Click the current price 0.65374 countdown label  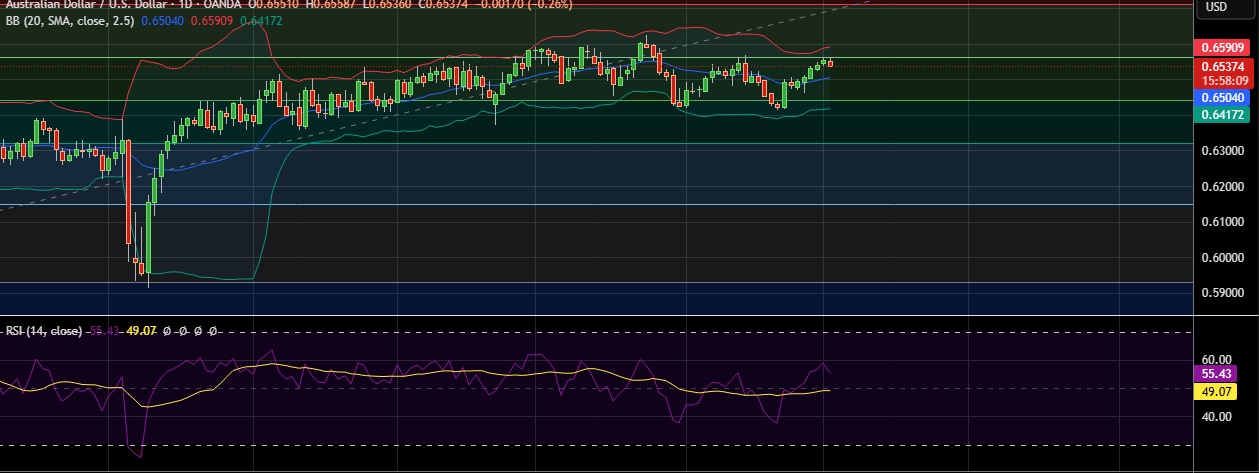pos(1222,72)
